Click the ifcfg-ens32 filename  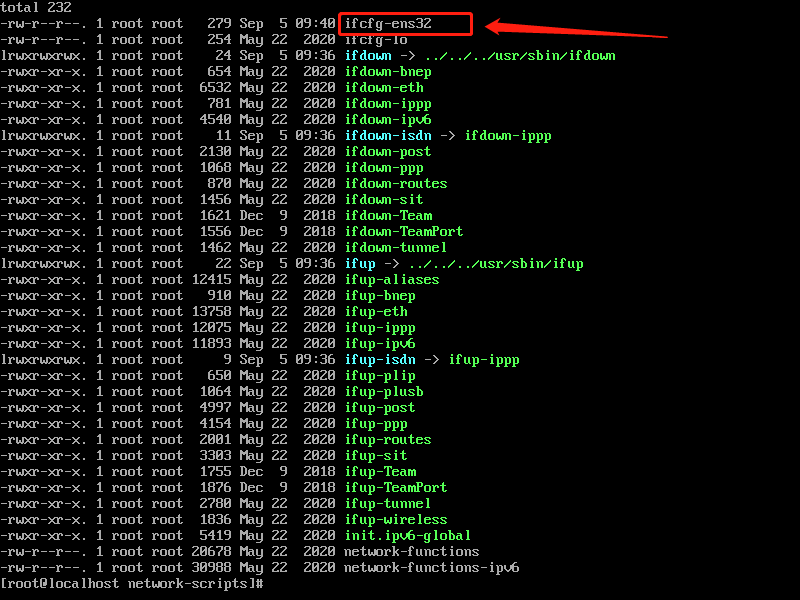[388, 24]
